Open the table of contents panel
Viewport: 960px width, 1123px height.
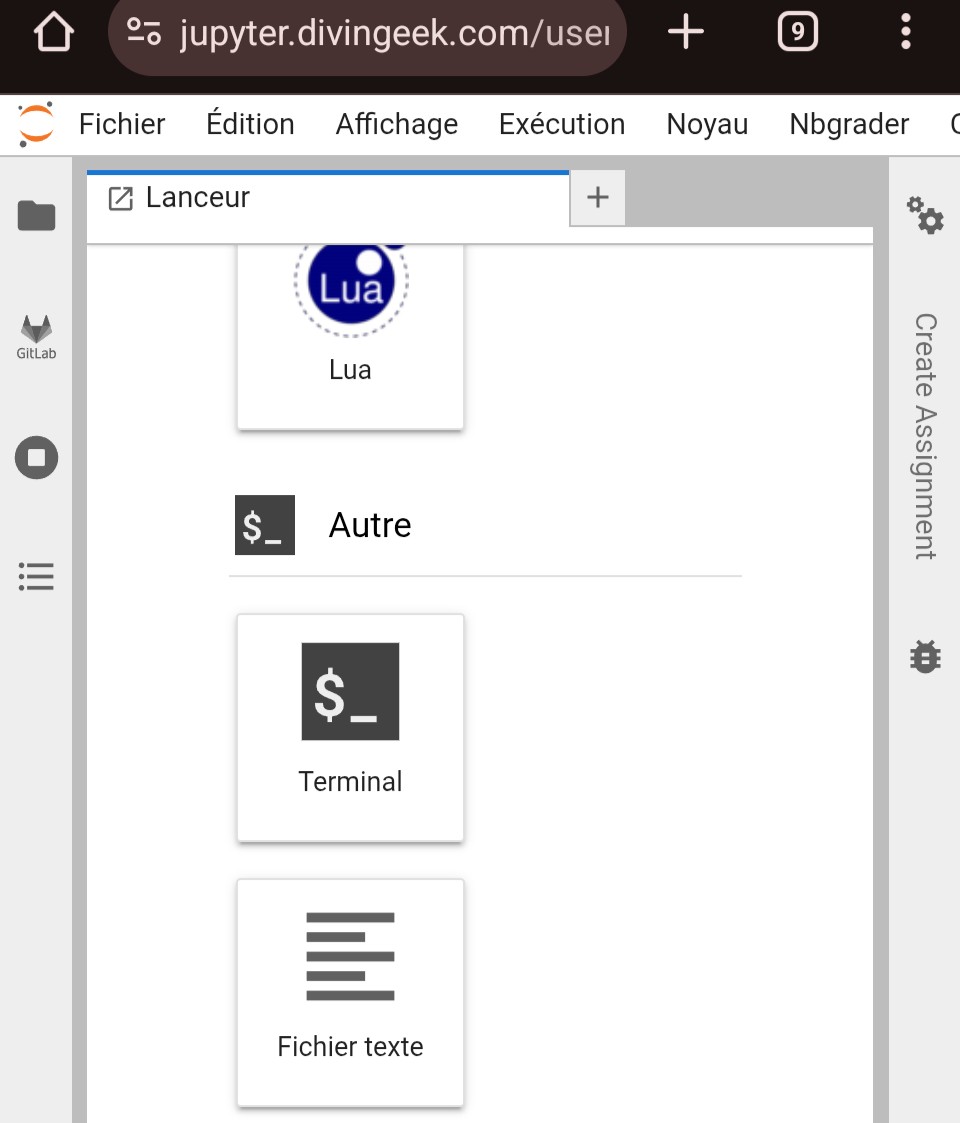(37, 576)
